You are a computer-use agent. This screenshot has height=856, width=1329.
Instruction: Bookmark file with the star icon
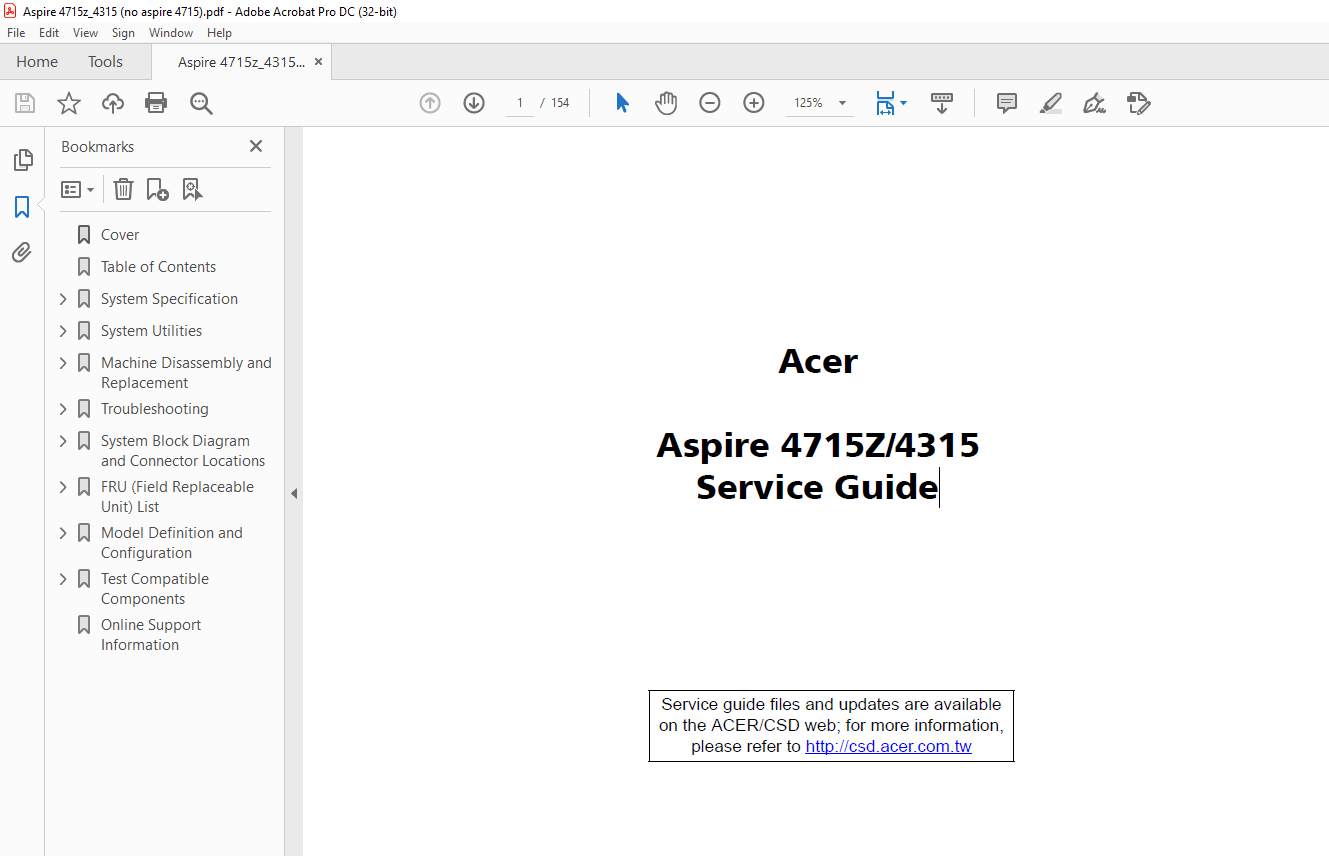click(x=69, y=103)
